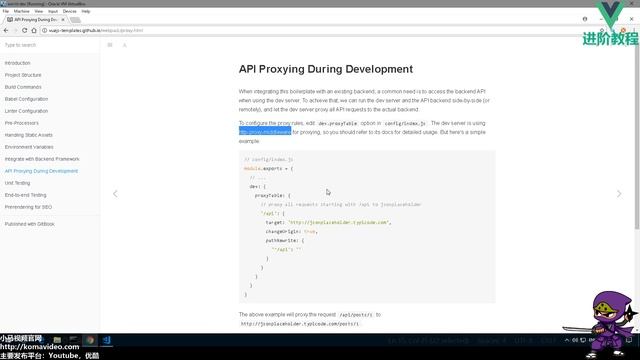Screen dimensions: 640x360
Task: Open the File menu of VirtualBox
Action: click(6, 11)
